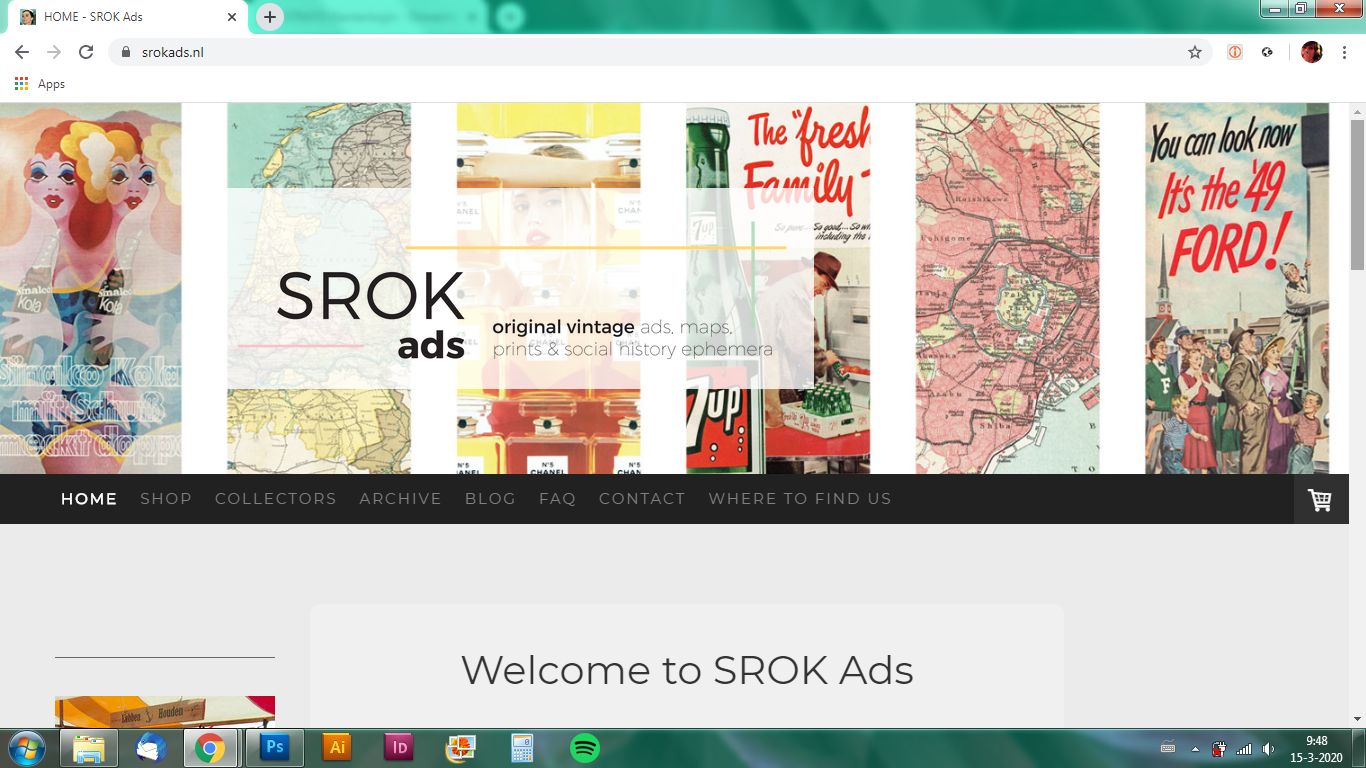Launch Illustrator from the taskbar
Image resolution: width=1366 pixels, height=768 pixels.
click(337, 748)
